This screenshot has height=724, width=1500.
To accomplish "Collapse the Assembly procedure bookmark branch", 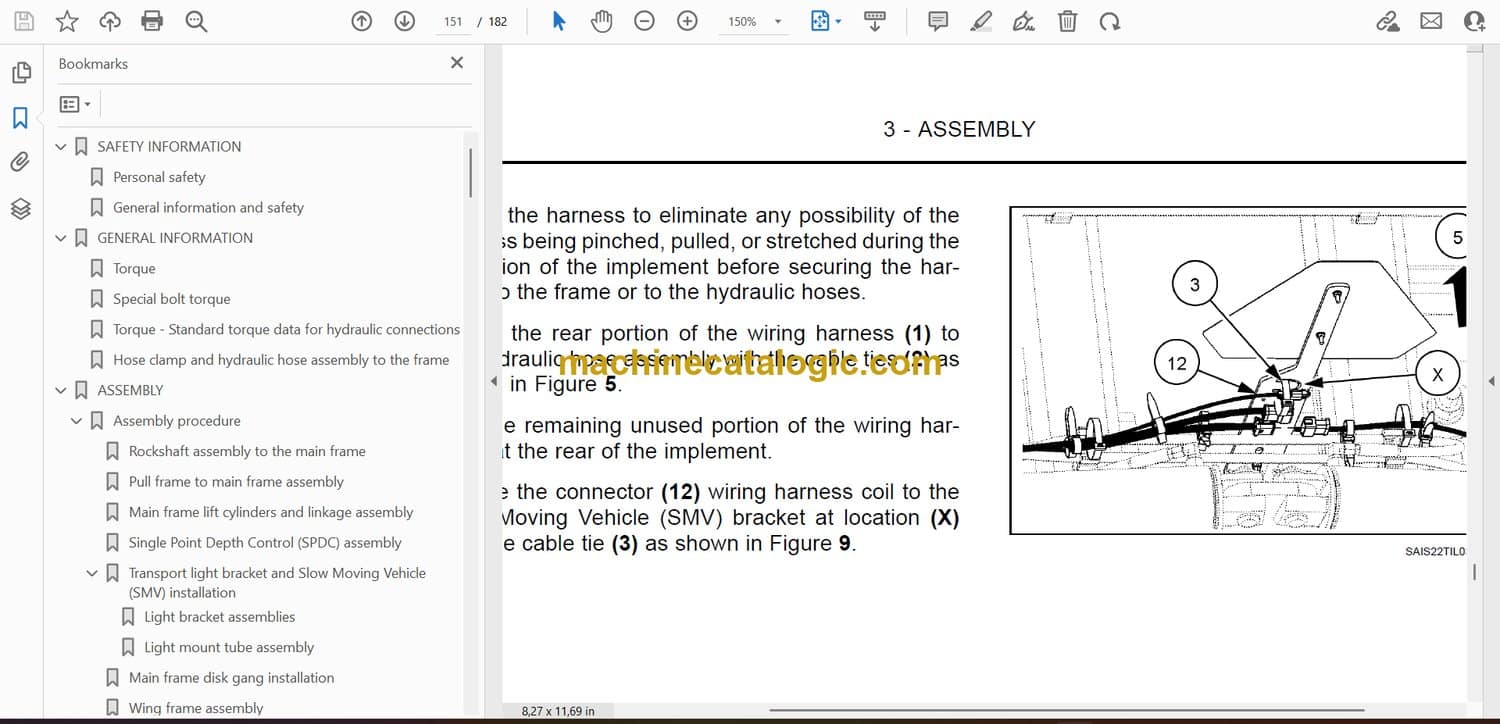I will 77,421.
